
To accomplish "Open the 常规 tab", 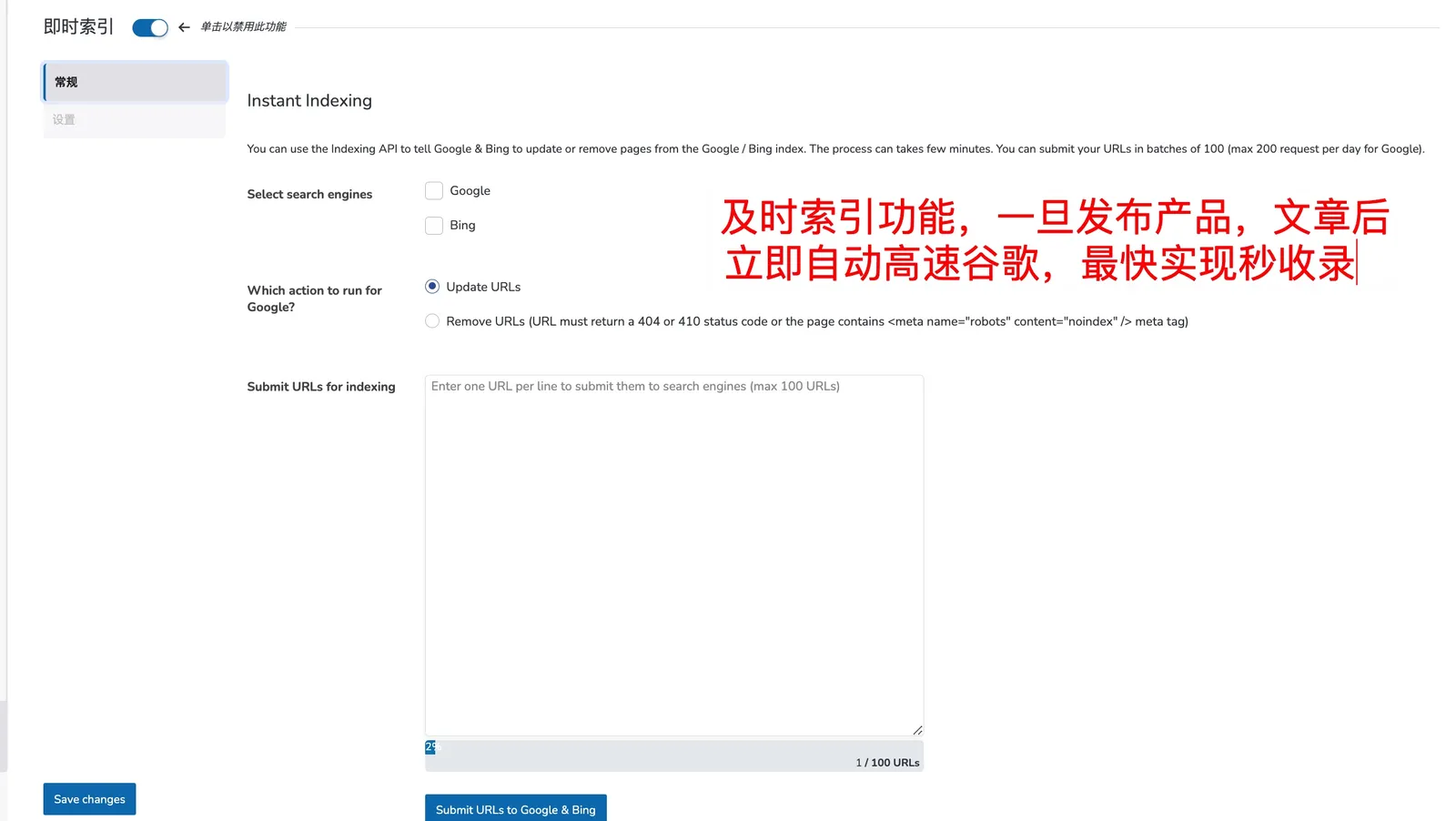I will [x=135, y=82].
